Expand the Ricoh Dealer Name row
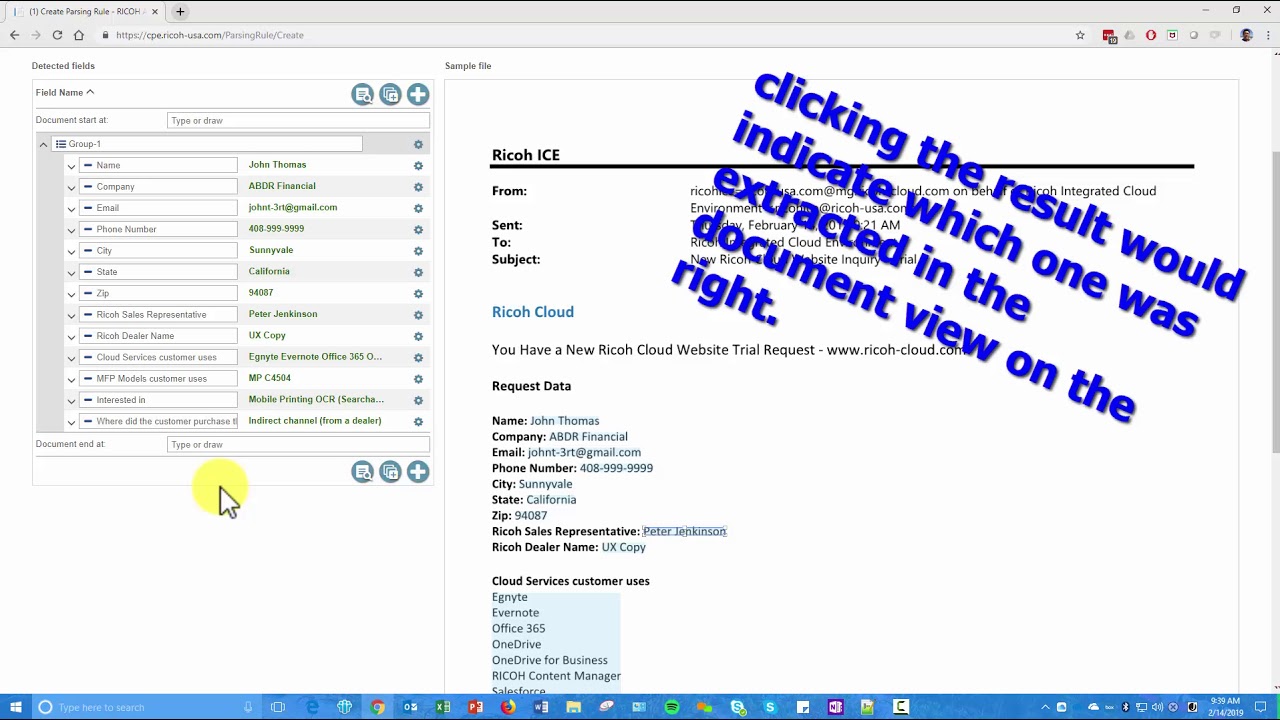 click(x=71, y=336)
